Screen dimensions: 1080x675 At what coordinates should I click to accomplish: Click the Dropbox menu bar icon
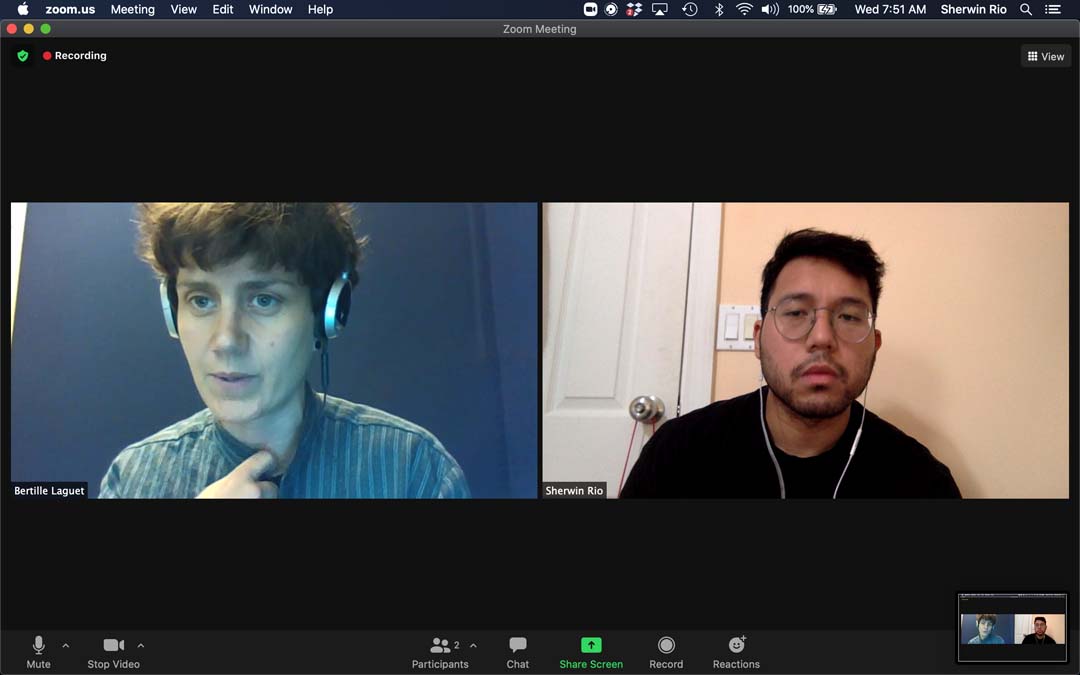pyautogui.click(x=634, y=9)
